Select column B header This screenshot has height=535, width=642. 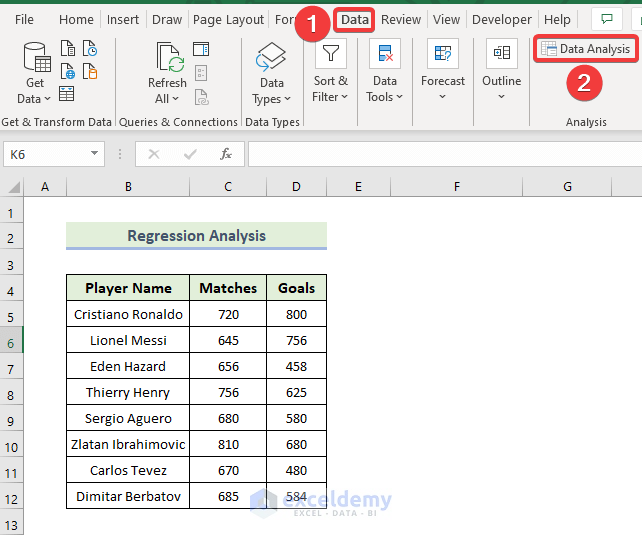coord(128,187)
